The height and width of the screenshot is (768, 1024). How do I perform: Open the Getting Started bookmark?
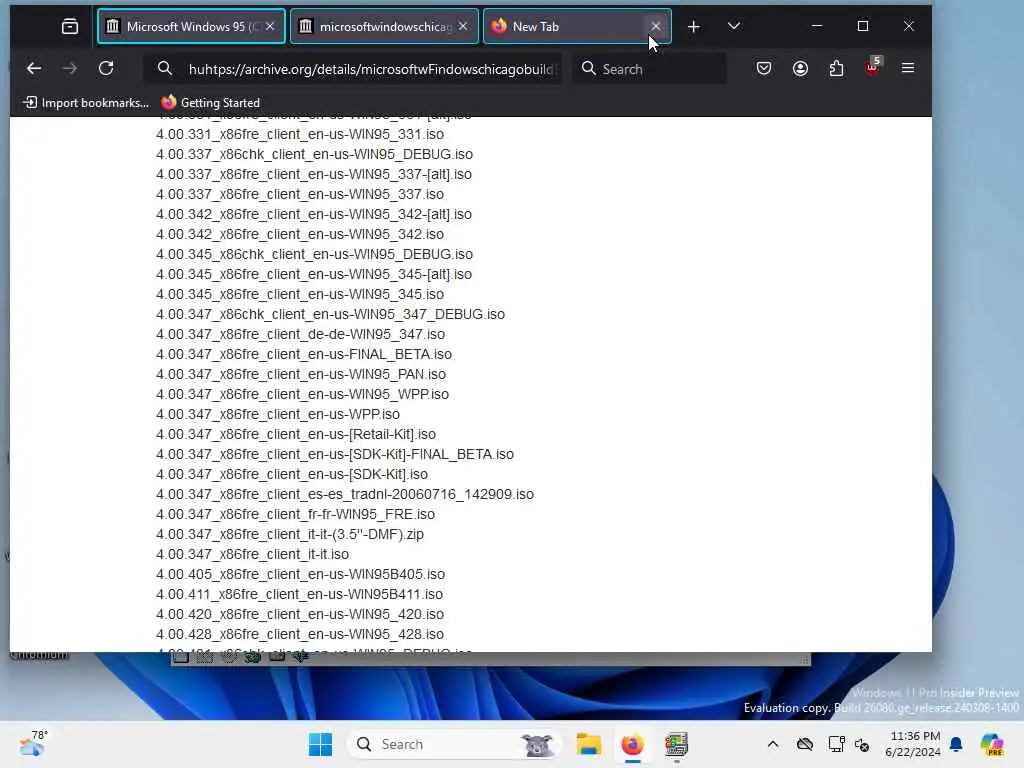(x=211, y=103)
